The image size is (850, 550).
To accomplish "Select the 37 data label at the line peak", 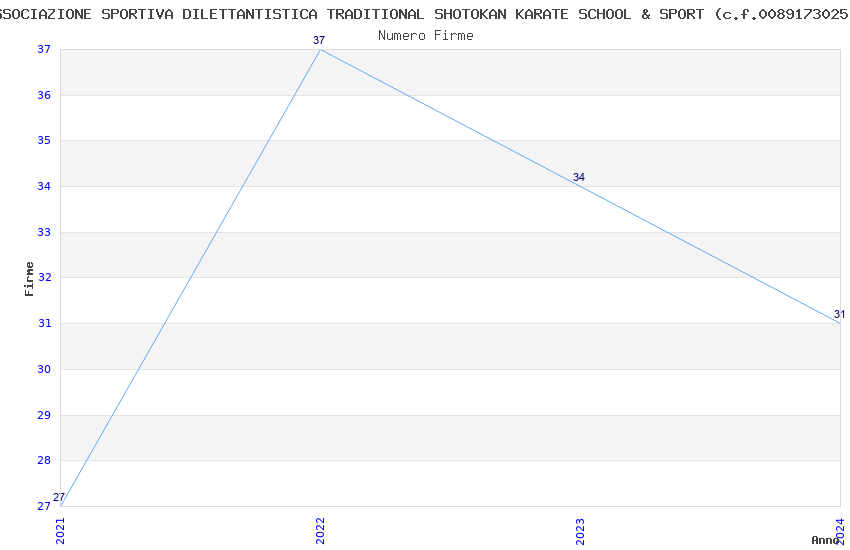I will click(x=319, y=41).
